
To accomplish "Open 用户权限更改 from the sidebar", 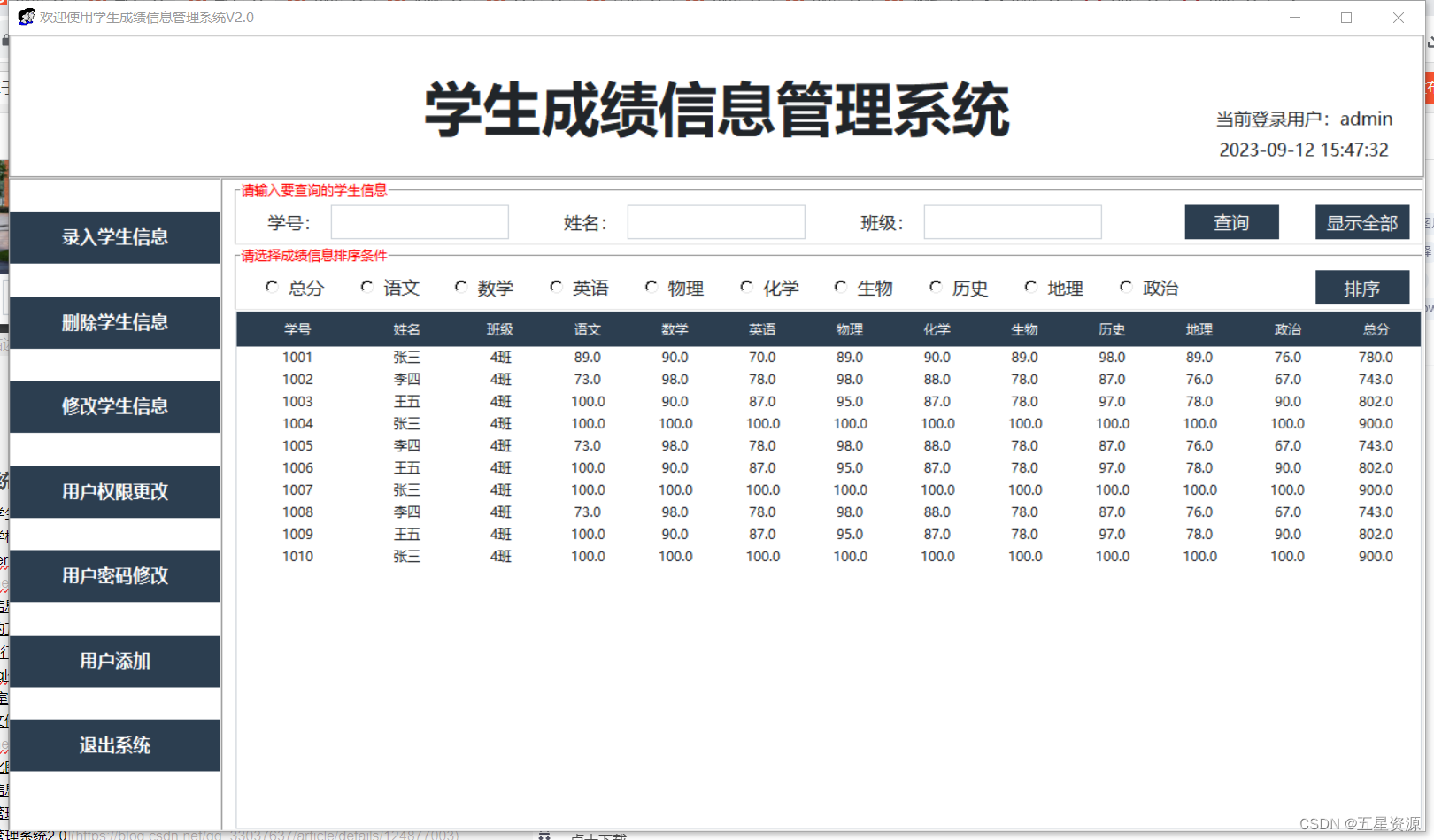I will (115, 491).
